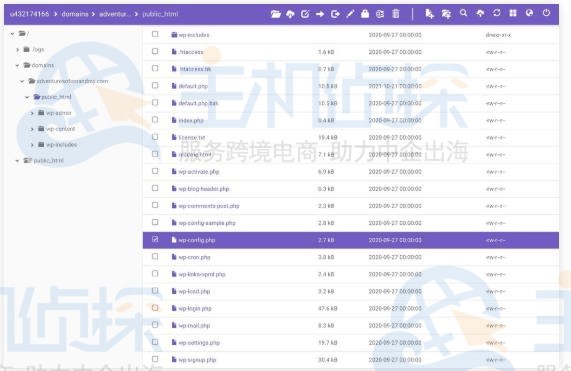
Task: Click the file icon beside license.txt
Action: tap(174, 137)
